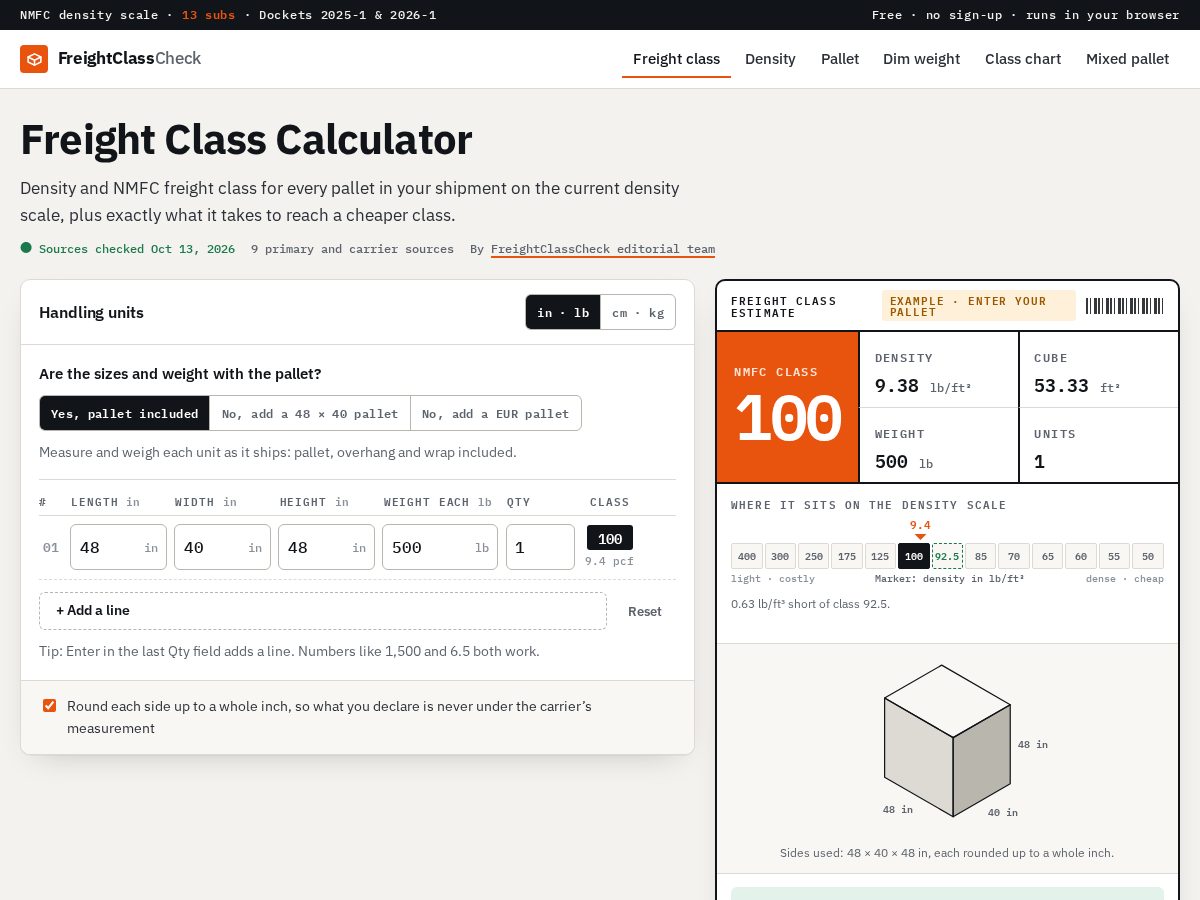Go to Mixed pallet tool

click(x=1127, y=59)
